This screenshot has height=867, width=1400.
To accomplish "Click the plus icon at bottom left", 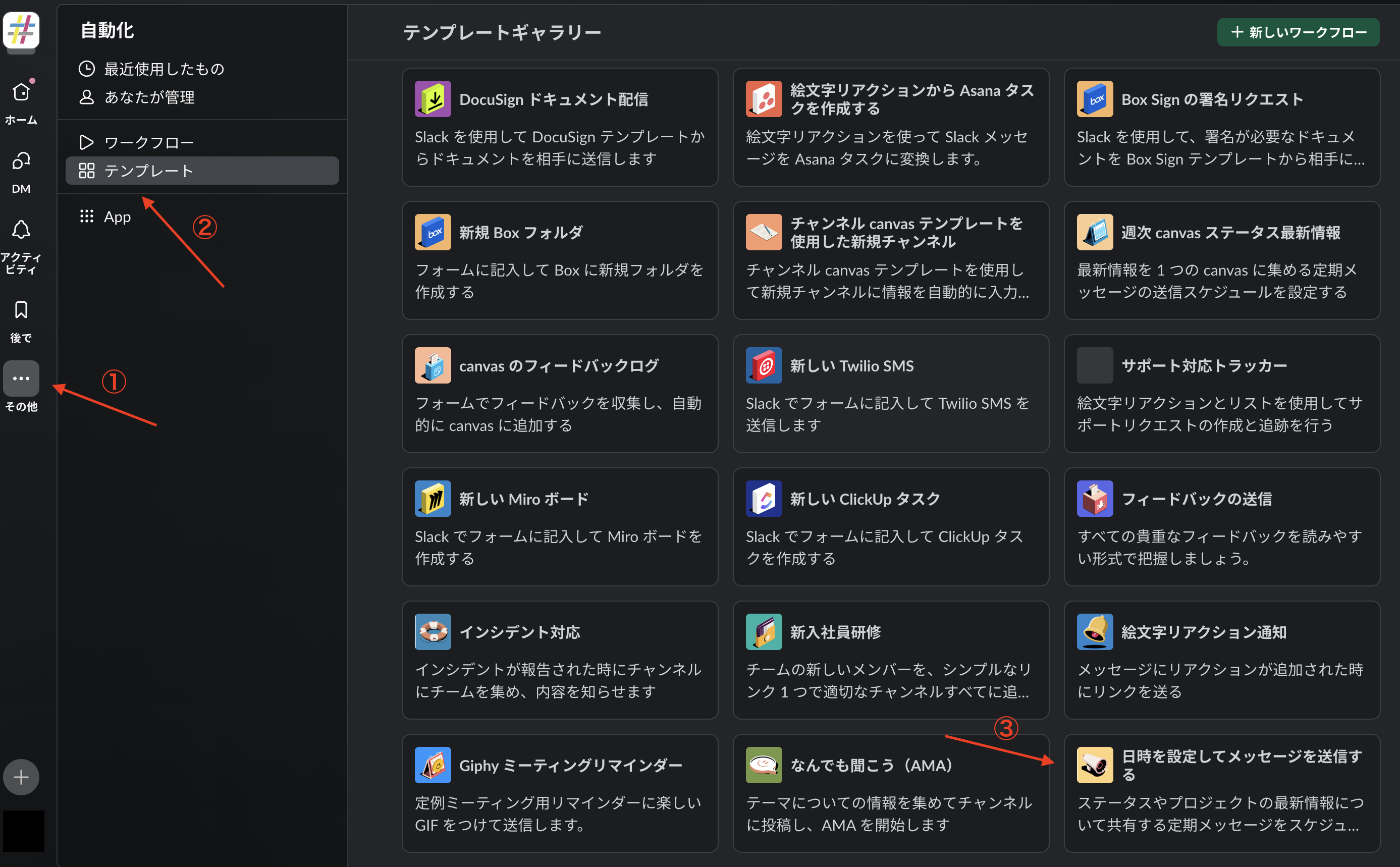I will click(x=21, y=777).
